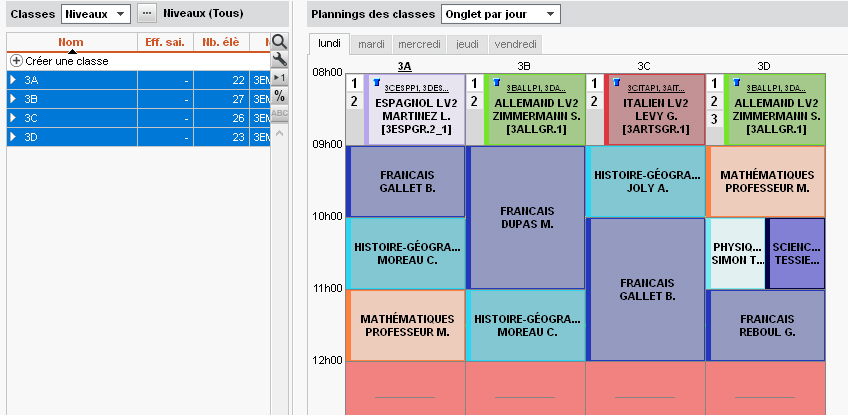Switch to the mardi tab
This screenshot has height=415, width=848.
(x=372, y=44)
